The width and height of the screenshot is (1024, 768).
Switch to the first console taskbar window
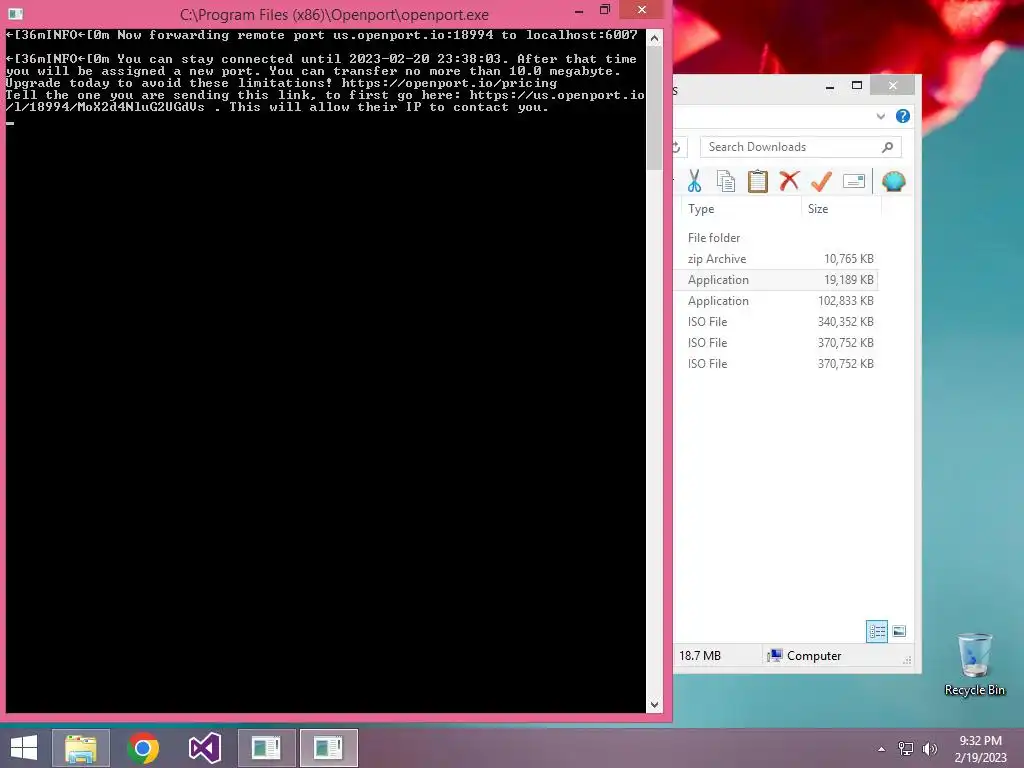coord(266,748)
